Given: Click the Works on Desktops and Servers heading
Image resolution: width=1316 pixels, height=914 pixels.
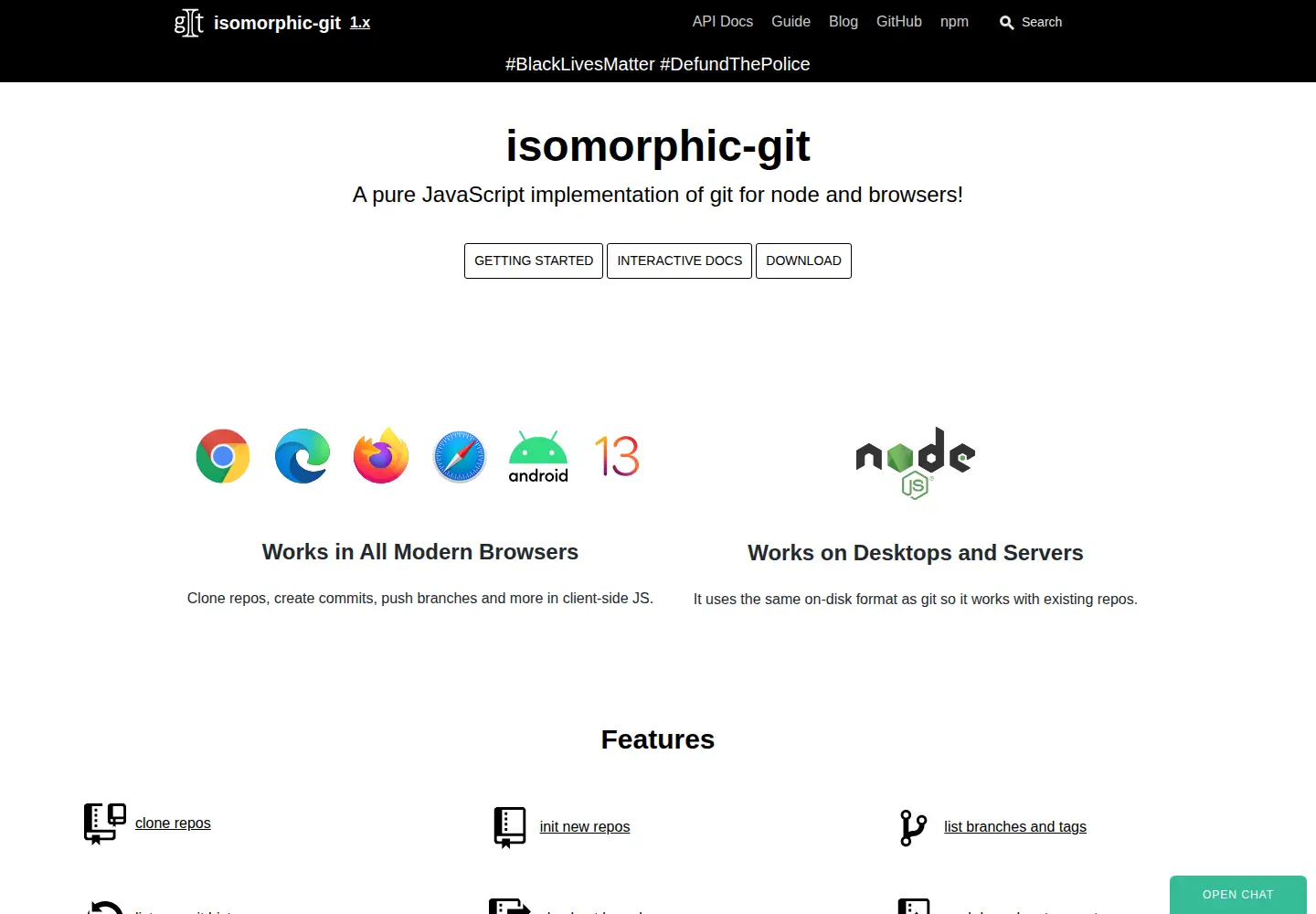Looking at the screenshot, I should (916, 553).
